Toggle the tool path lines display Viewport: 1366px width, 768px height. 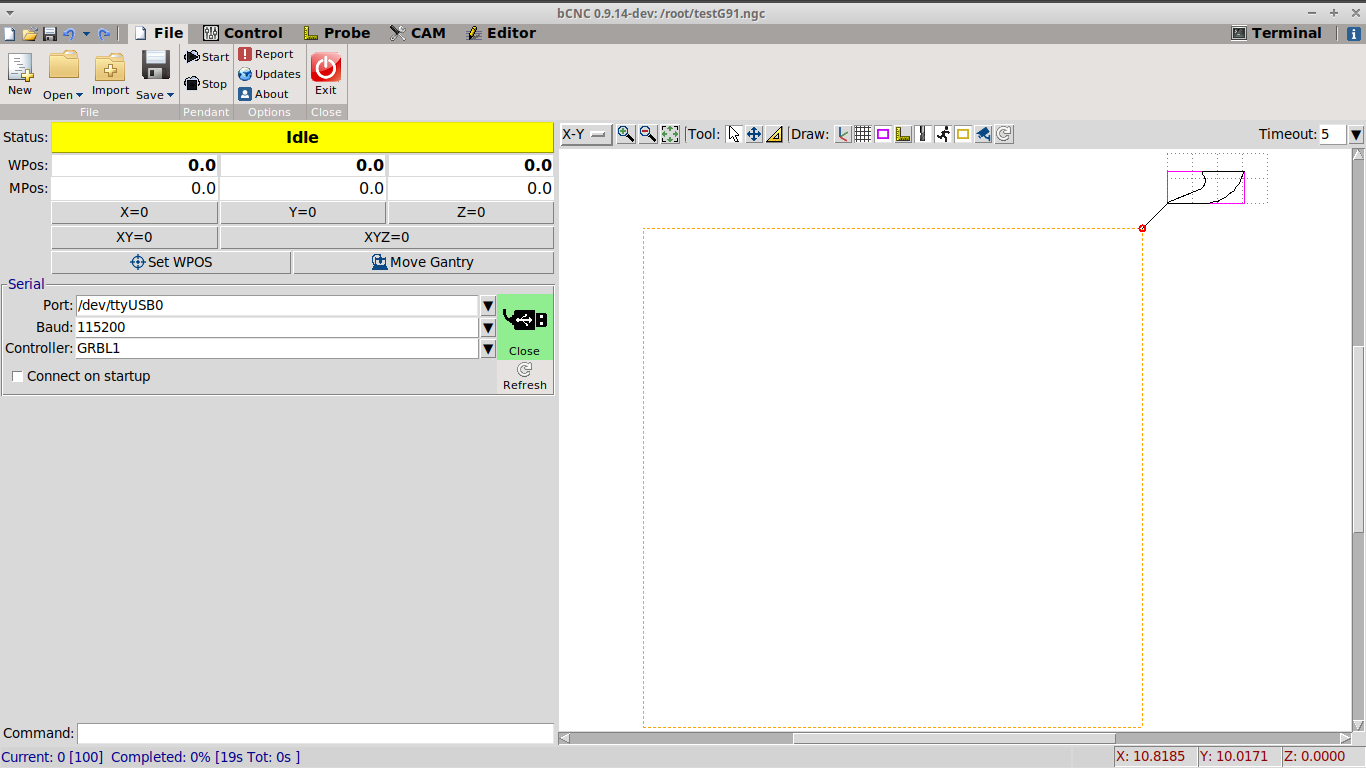[x=923, y=134]
